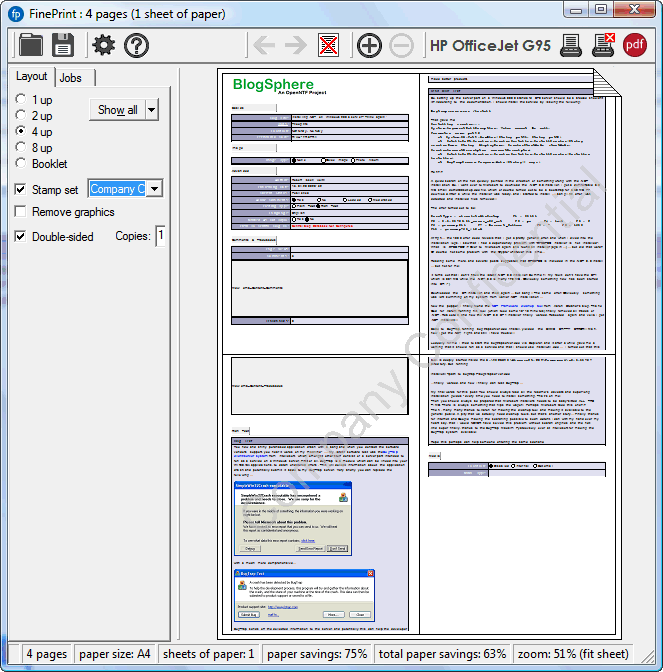
Task: Click '4 pages' status bar entry
Action: 47,654
